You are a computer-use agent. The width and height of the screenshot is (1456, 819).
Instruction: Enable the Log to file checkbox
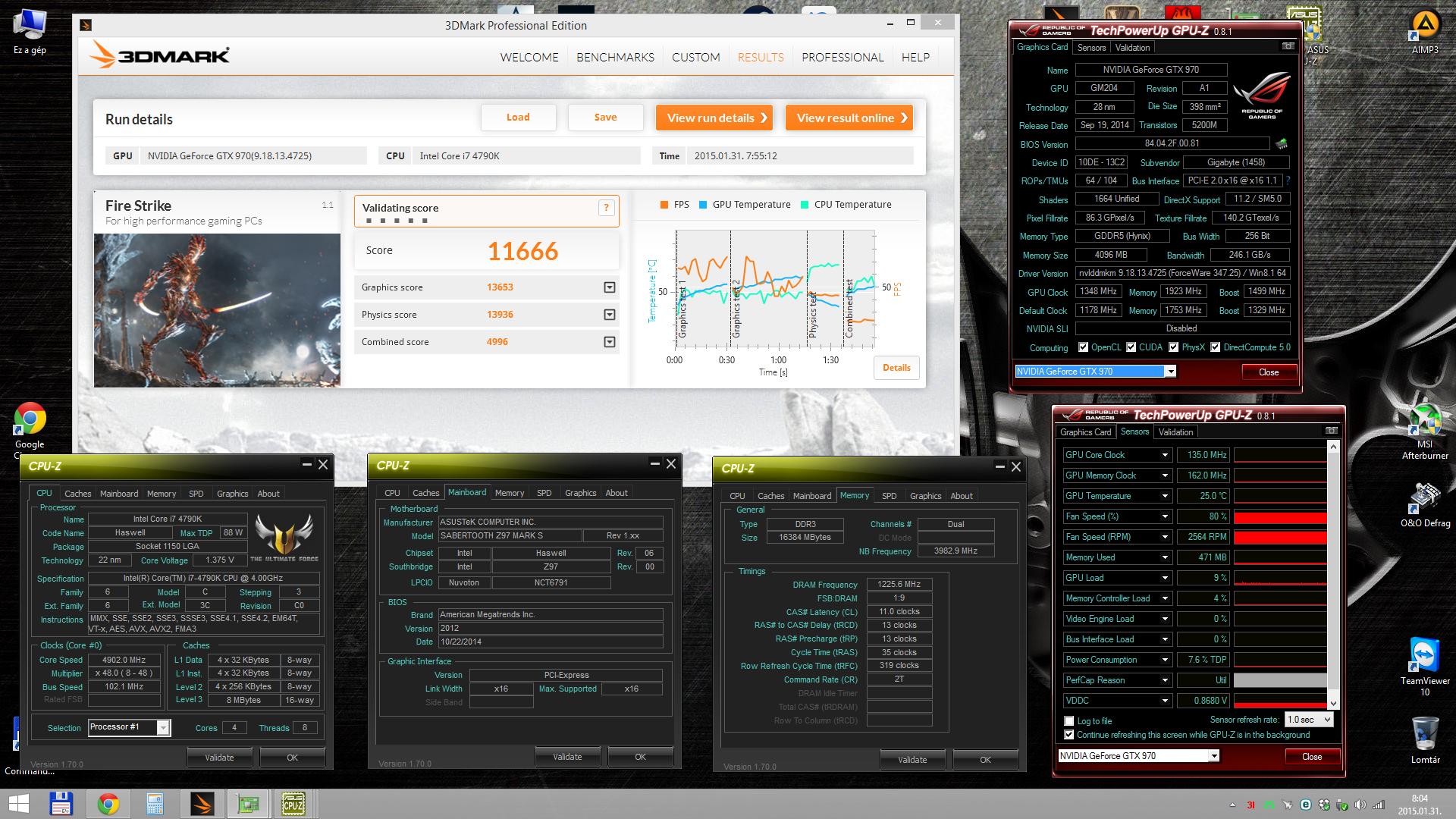[1069, 721]
